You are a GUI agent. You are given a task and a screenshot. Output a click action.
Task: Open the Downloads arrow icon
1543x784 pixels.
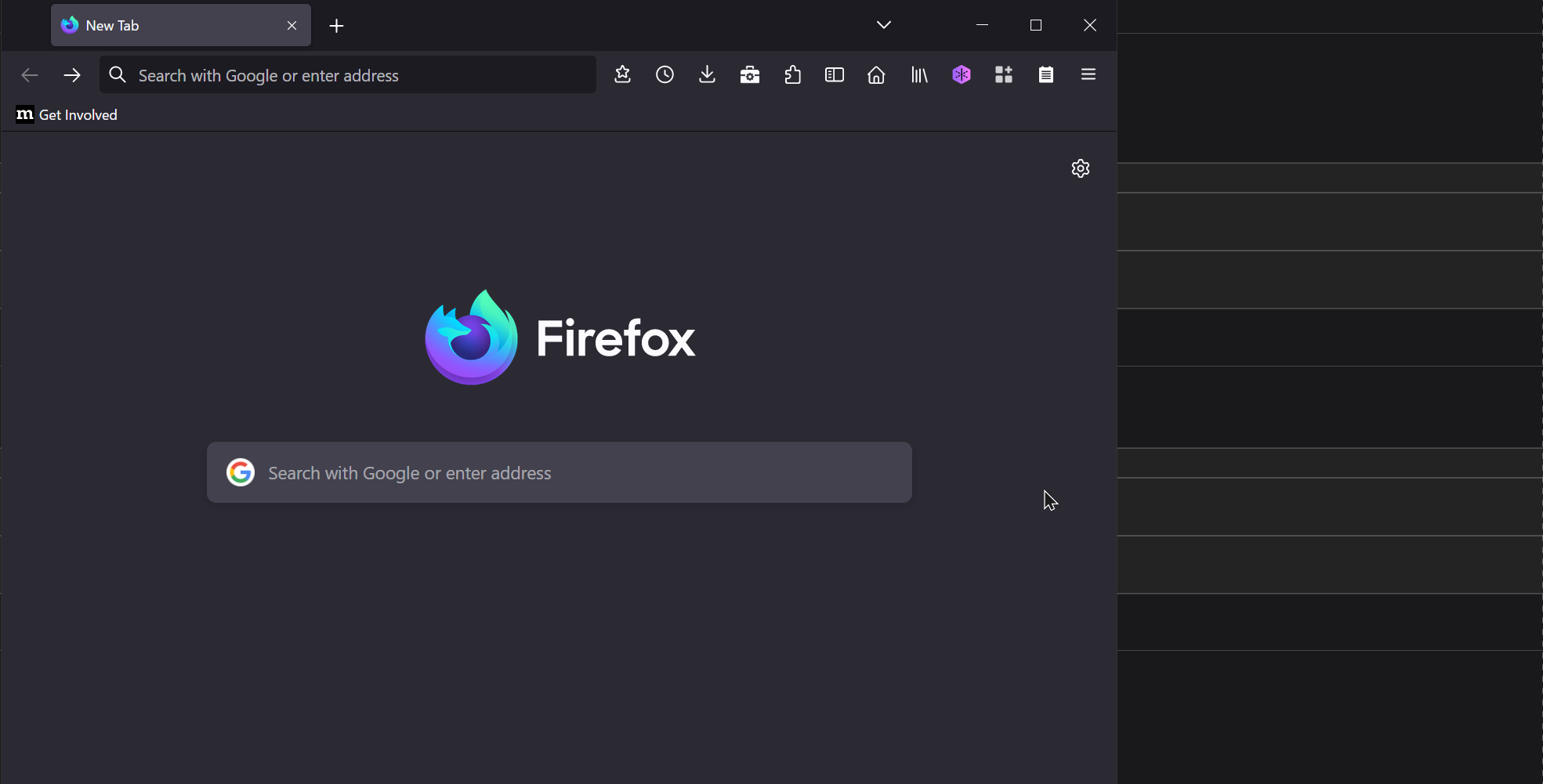[x=707, y=74]
